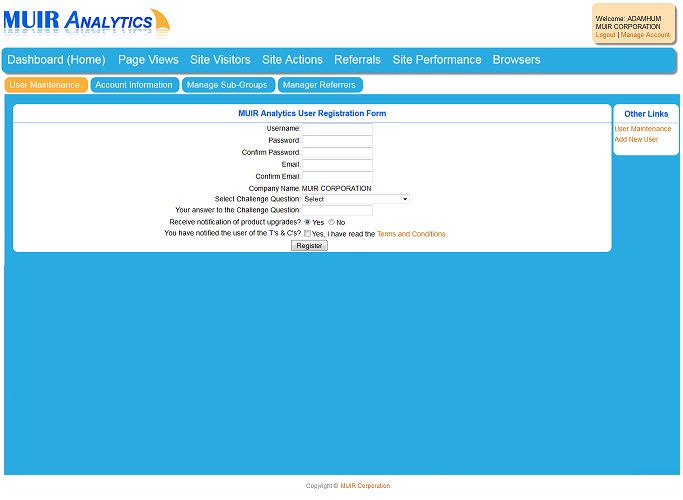Navigate to Site Performance menu
Image resolution: width=683 pixels, height=500 pixels.
click(436, 60)
